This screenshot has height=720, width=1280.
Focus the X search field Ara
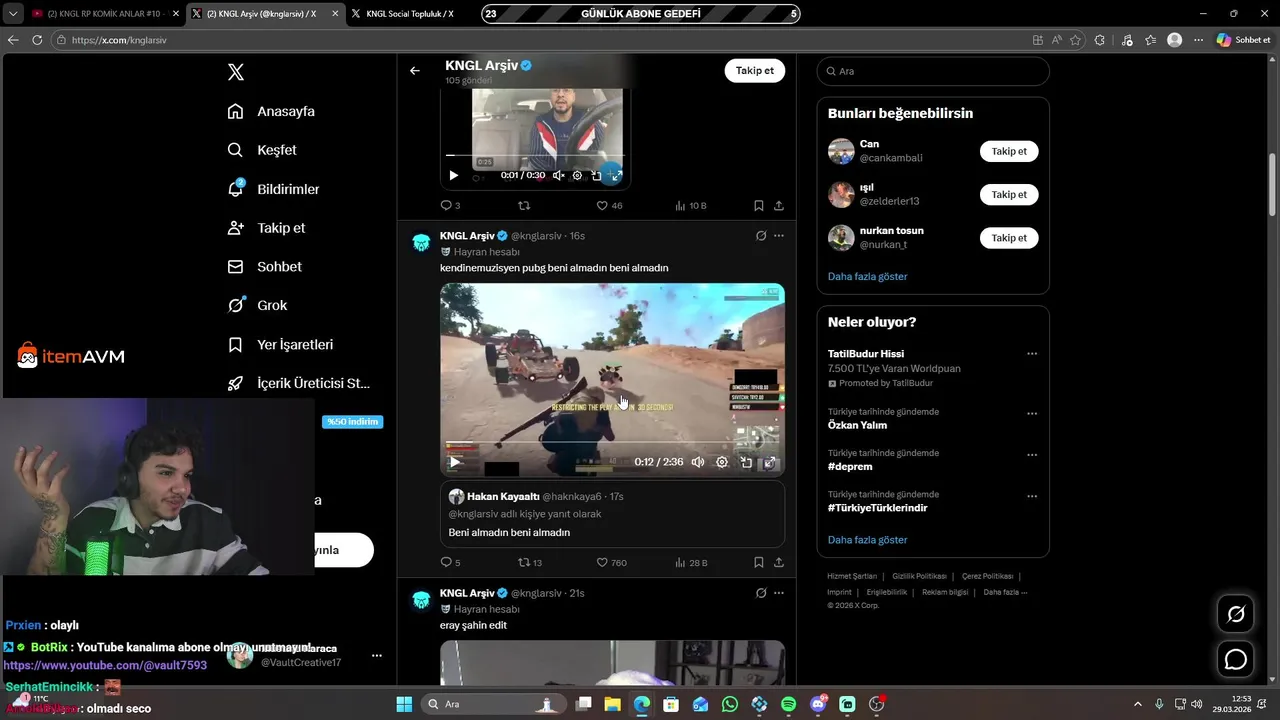pos(933,71)
